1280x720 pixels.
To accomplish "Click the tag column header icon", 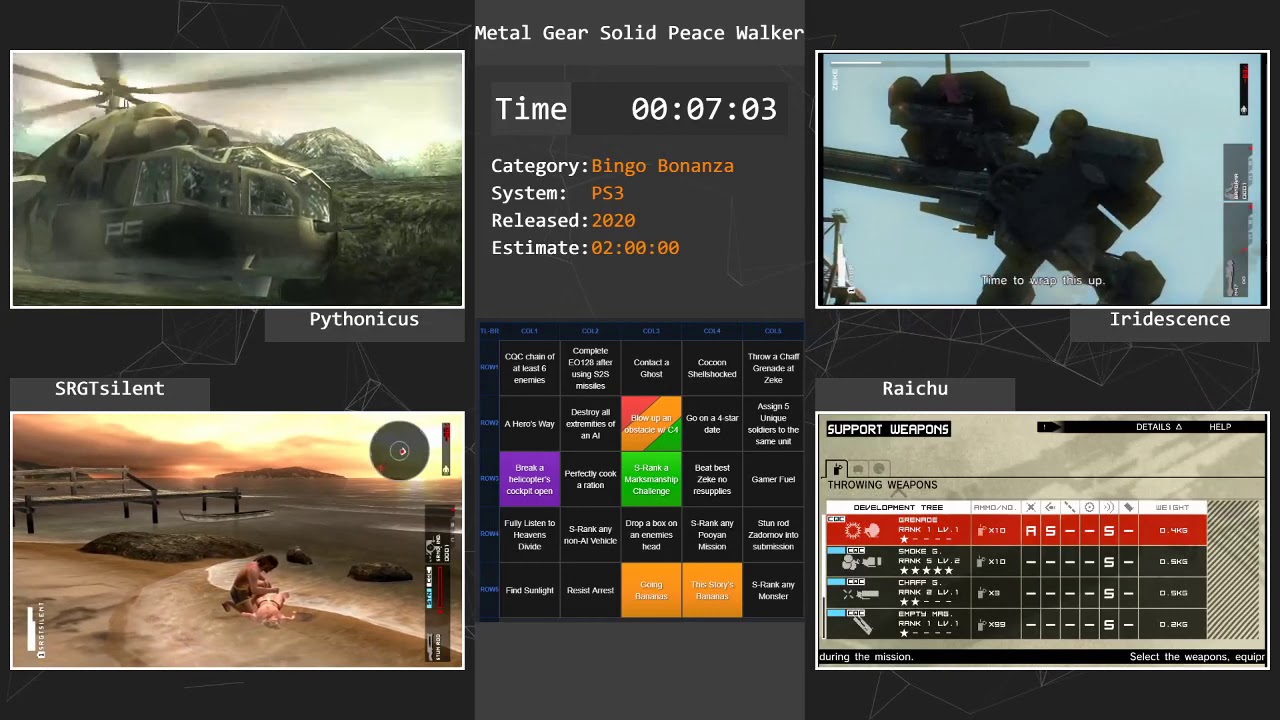I will pyautogui.click(x=1128, y=507).
